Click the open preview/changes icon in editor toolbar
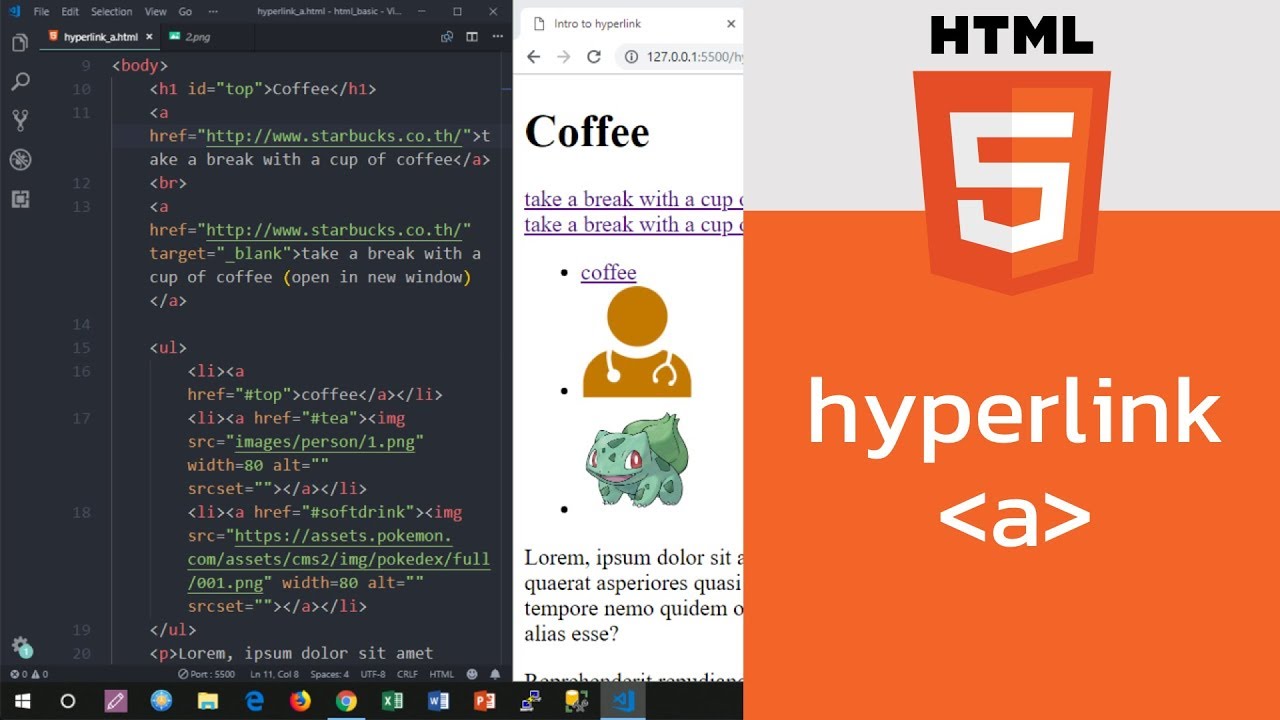 click(x=447, y=37)
